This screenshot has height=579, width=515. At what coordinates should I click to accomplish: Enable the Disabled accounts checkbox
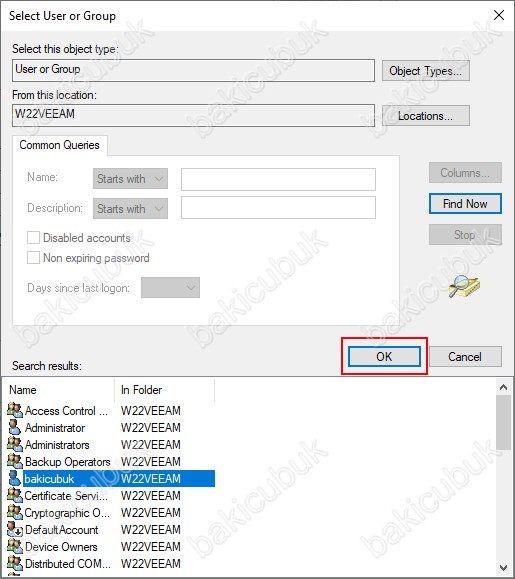pyautogui.click(x=33, y=237)
